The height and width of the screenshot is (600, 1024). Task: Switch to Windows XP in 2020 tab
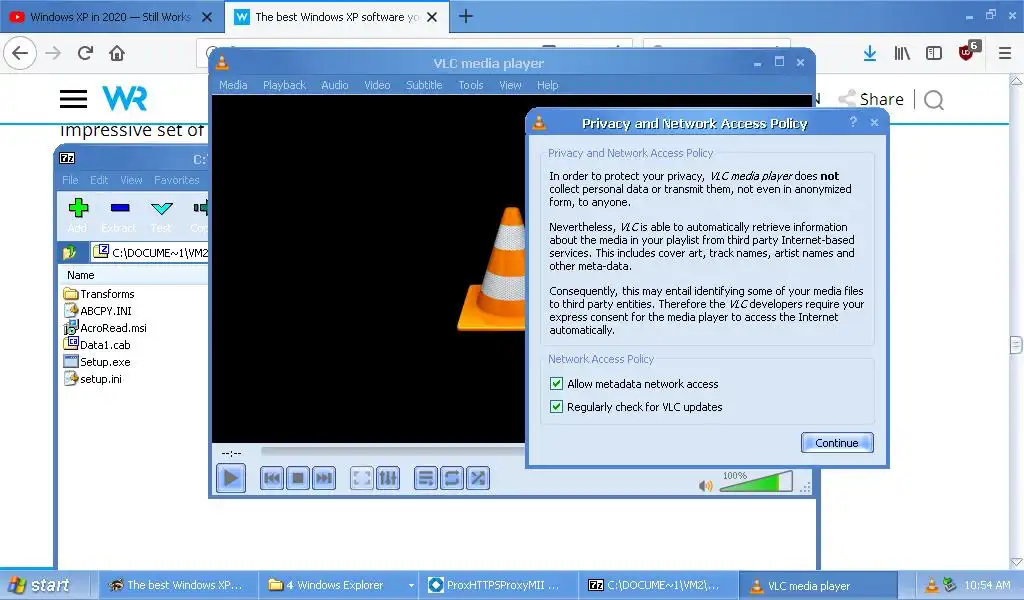tap(111, 17)
